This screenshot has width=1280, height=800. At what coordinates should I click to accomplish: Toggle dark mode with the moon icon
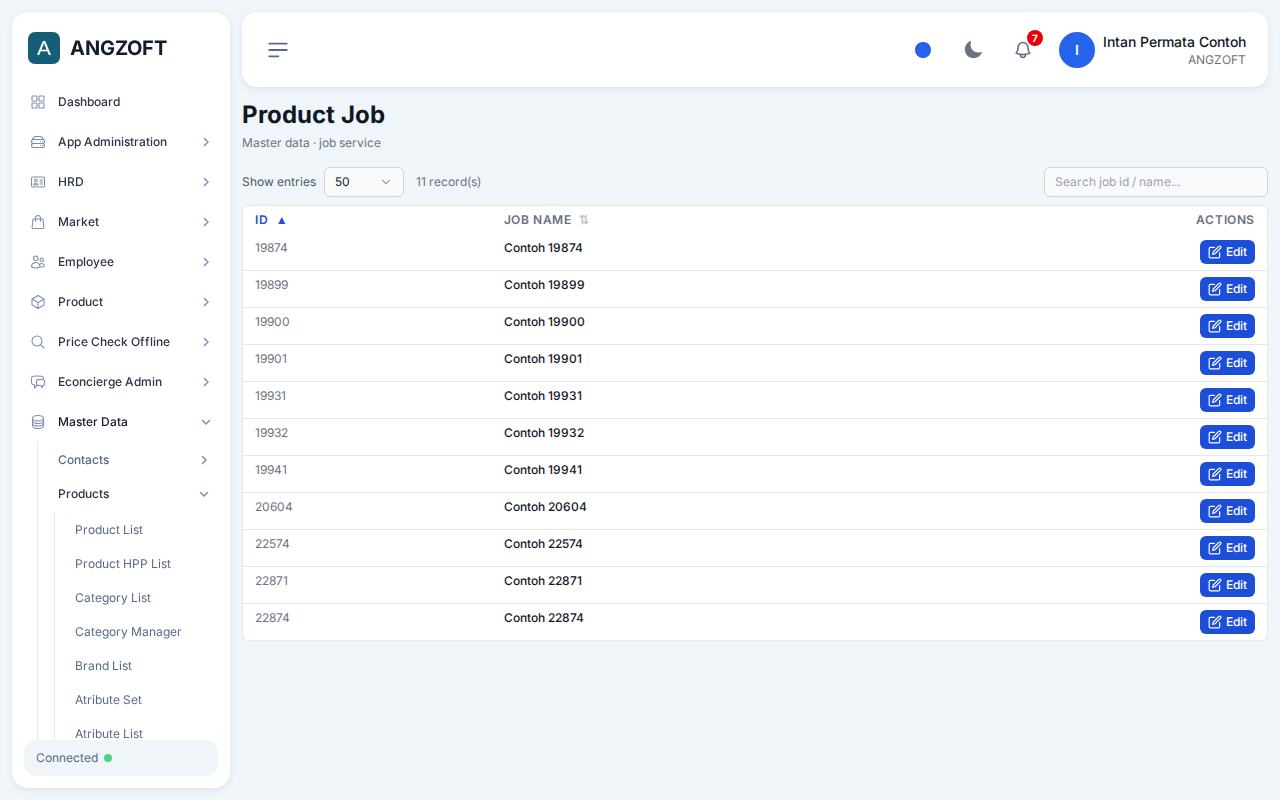coord(973,50)
